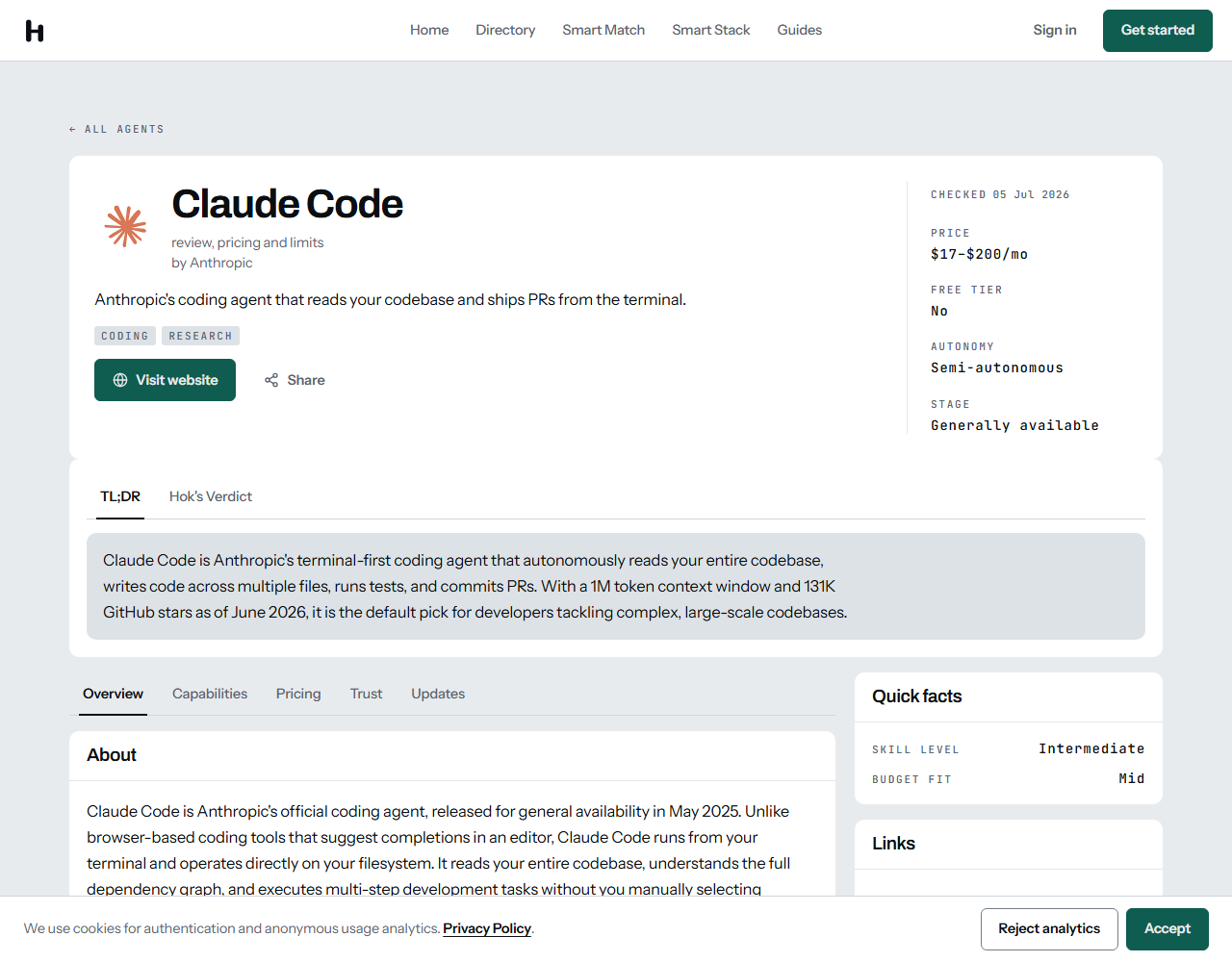Image resolution: width=1232 pixels, height=962 pixels.
Task: Click the 'by Anthropic' text
Action: tap(212, 263)
